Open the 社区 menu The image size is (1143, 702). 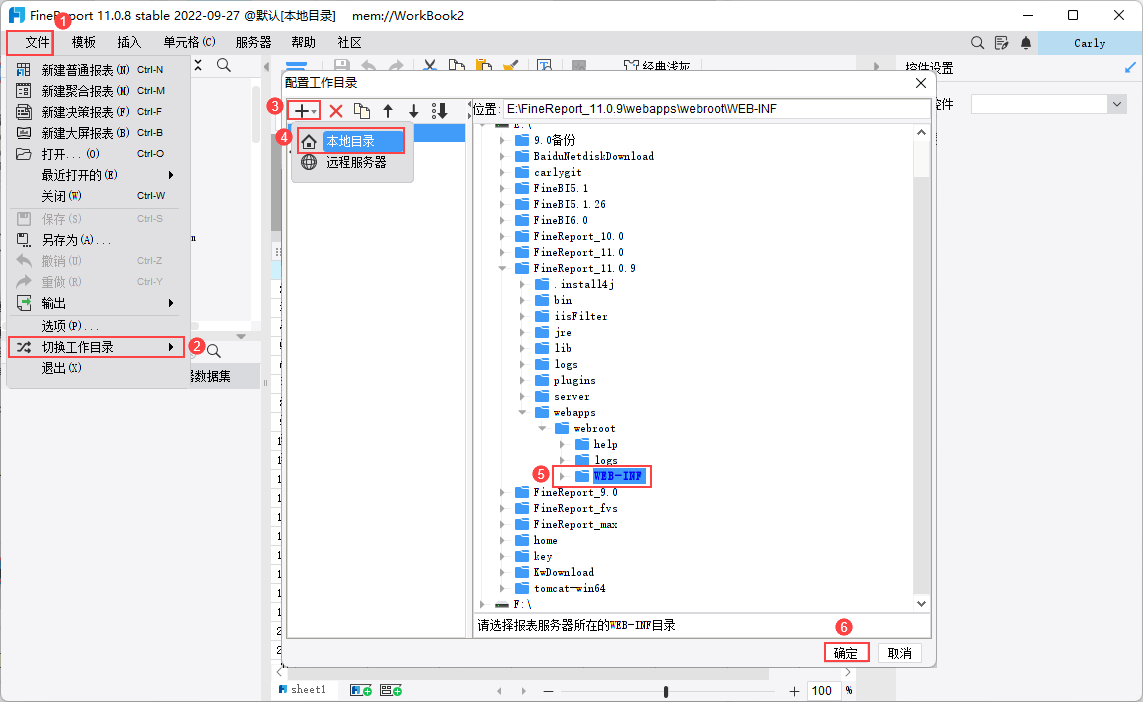pyautogui.click(x=349, y=43)
